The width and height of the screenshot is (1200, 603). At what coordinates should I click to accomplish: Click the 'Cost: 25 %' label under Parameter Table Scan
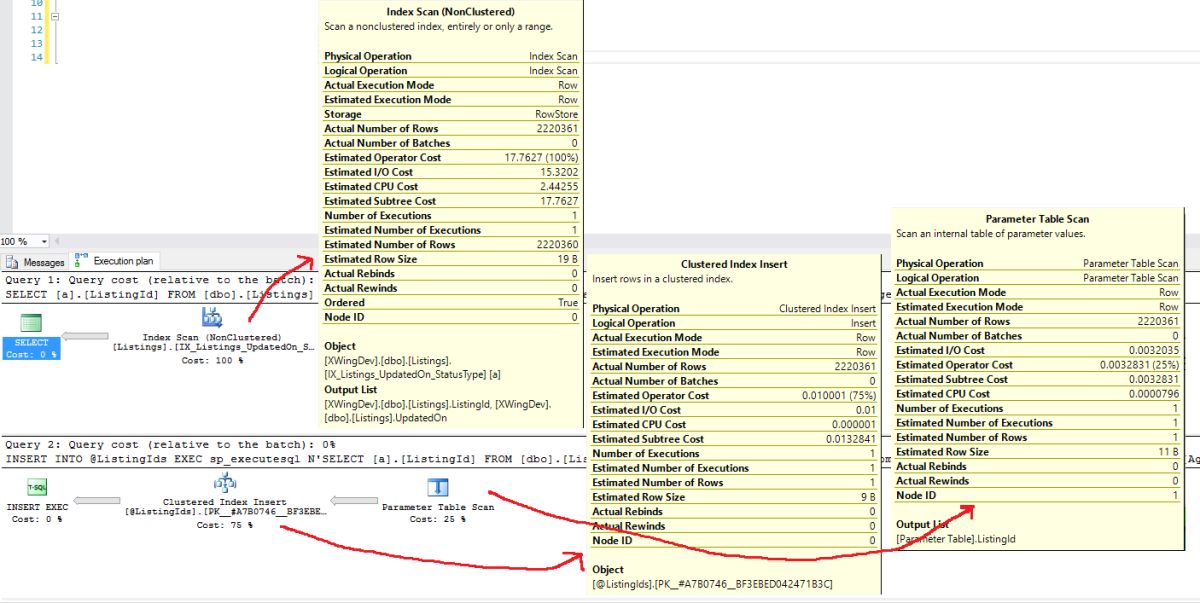[x=438, y=519]
